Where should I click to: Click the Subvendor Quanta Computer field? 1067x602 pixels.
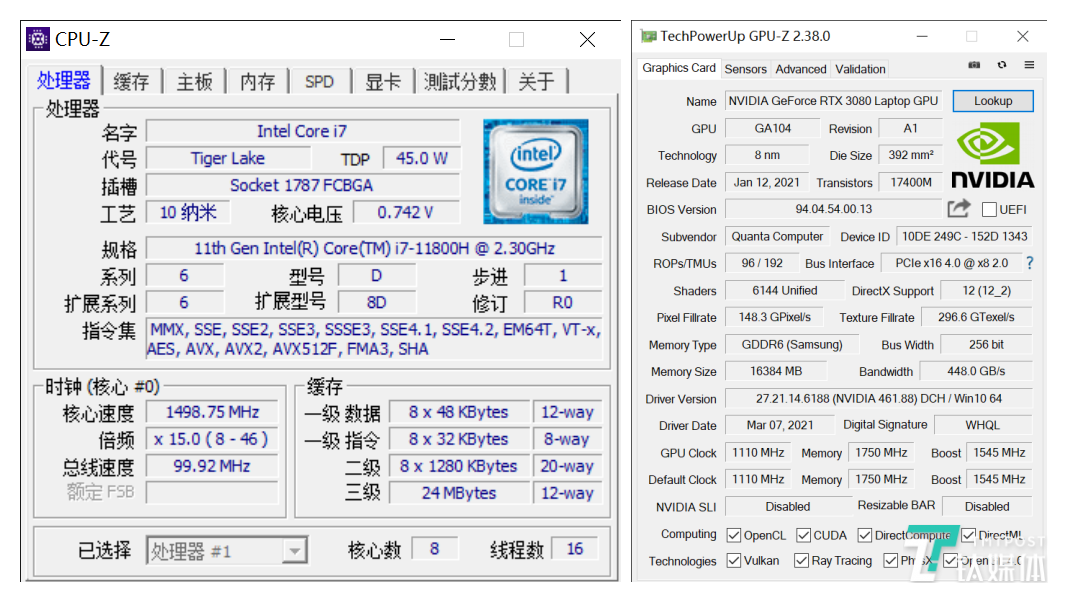click(x=777, y=236)
